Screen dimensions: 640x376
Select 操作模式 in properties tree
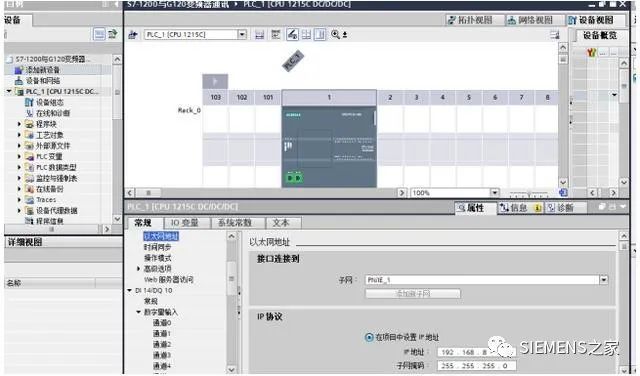tap(157, 258)
